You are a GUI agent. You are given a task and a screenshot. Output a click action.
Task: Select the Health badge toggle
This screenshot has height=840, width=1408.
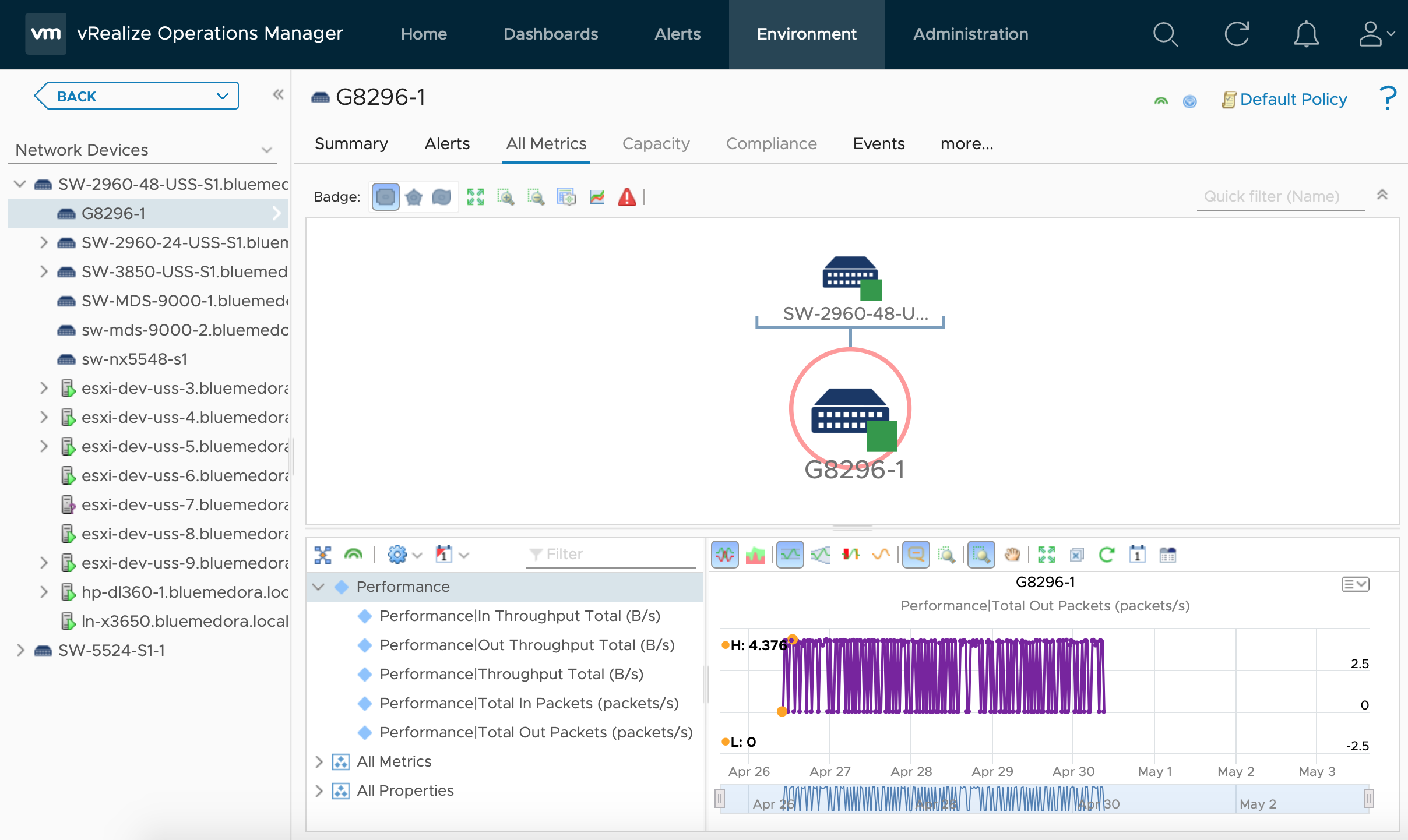tap(385, 197)
